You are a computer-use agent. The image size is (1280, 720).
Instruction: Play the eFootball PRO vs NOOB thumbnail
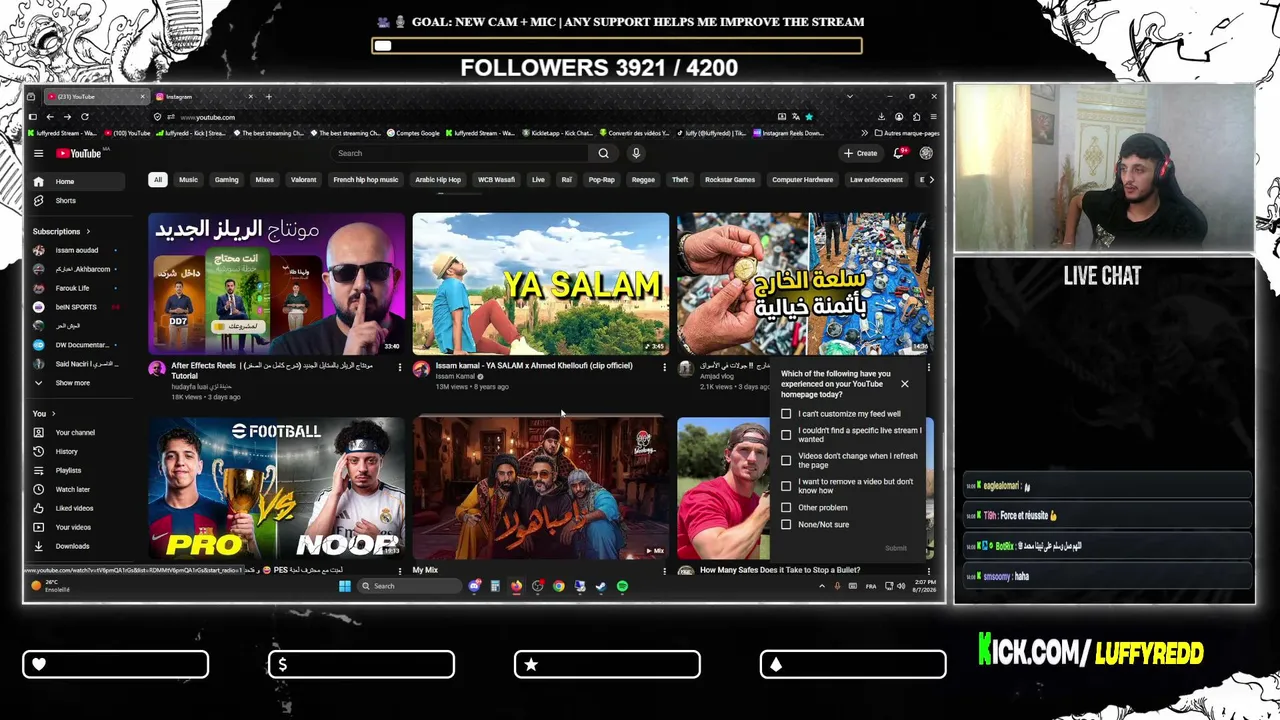click(x=277, y=489)
